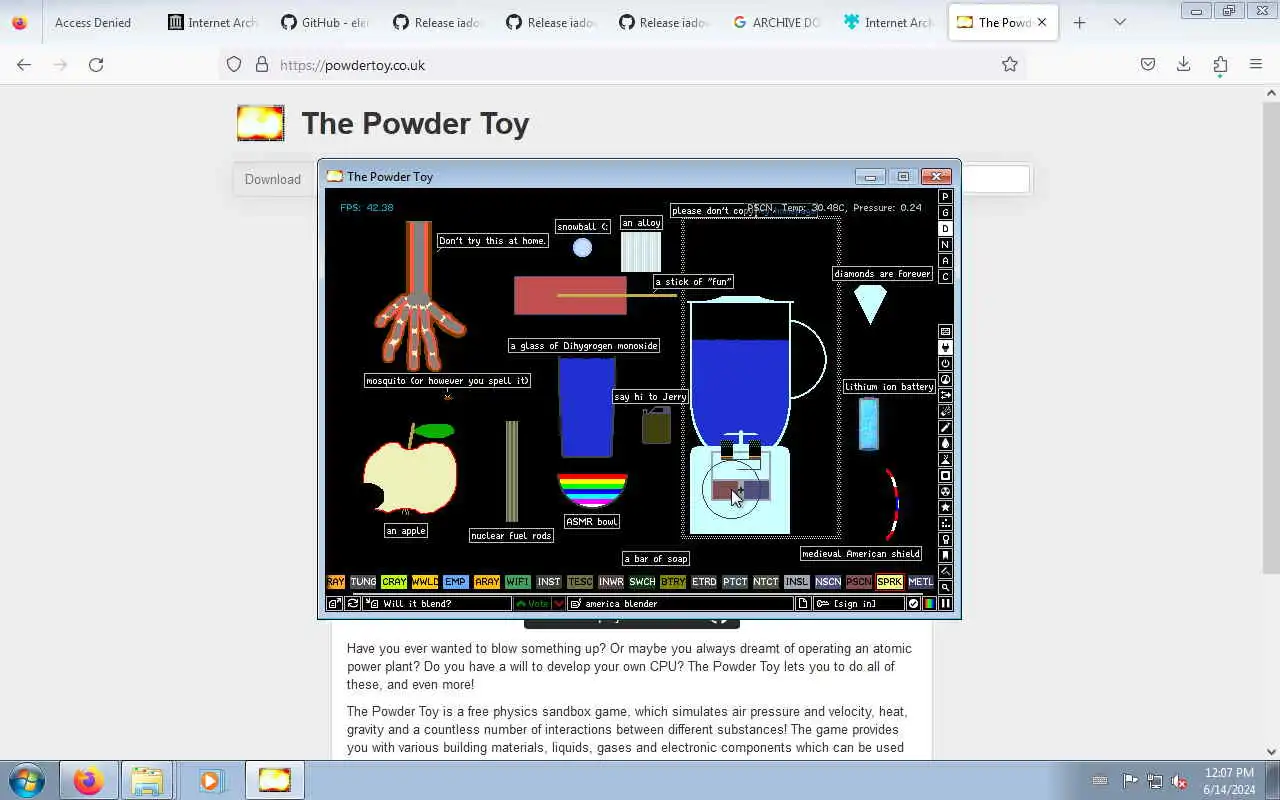The width and height of the screenshot is (1280, 800).
Task: Open the Solids square category icon
Action: [945, 475]
